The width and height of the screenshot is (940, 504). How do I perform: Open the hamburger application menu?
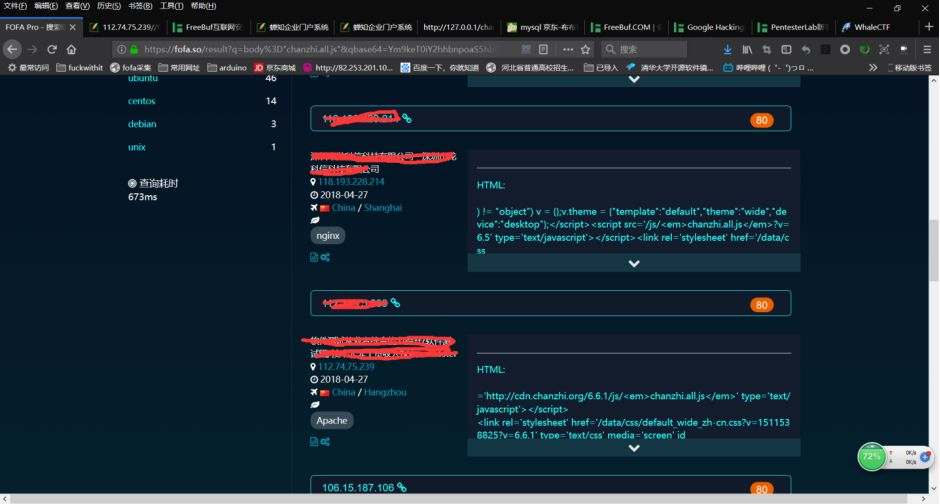[927, 49]
